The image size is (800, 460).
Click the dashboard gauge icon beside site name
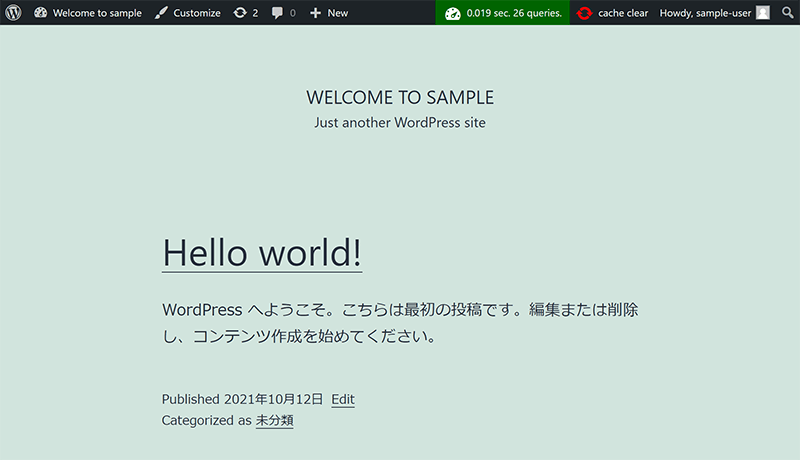tap(40, 13)
